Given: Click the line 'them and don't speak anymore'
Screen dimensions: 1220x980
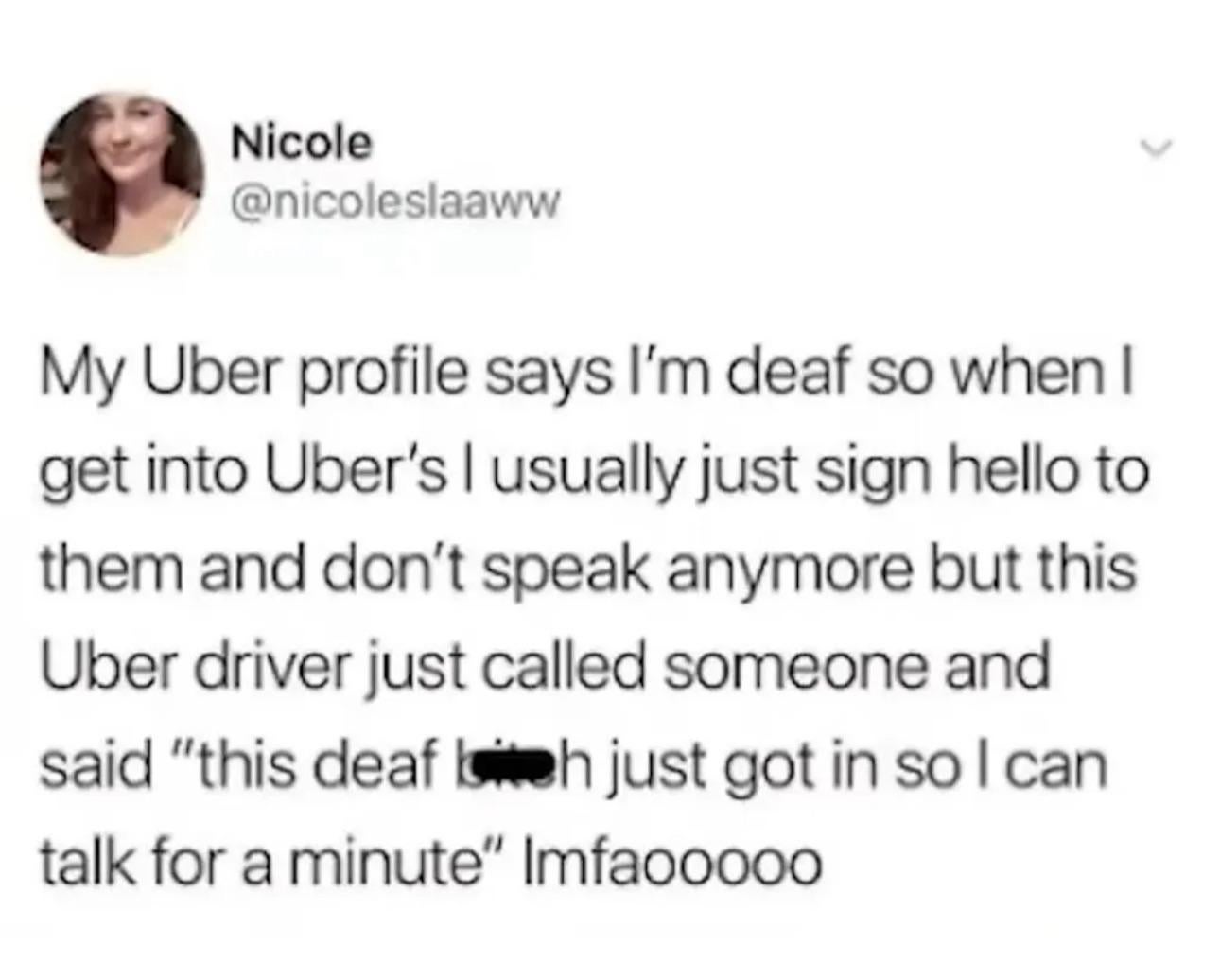Looking at the screenshot, I should tap(587, 570).
